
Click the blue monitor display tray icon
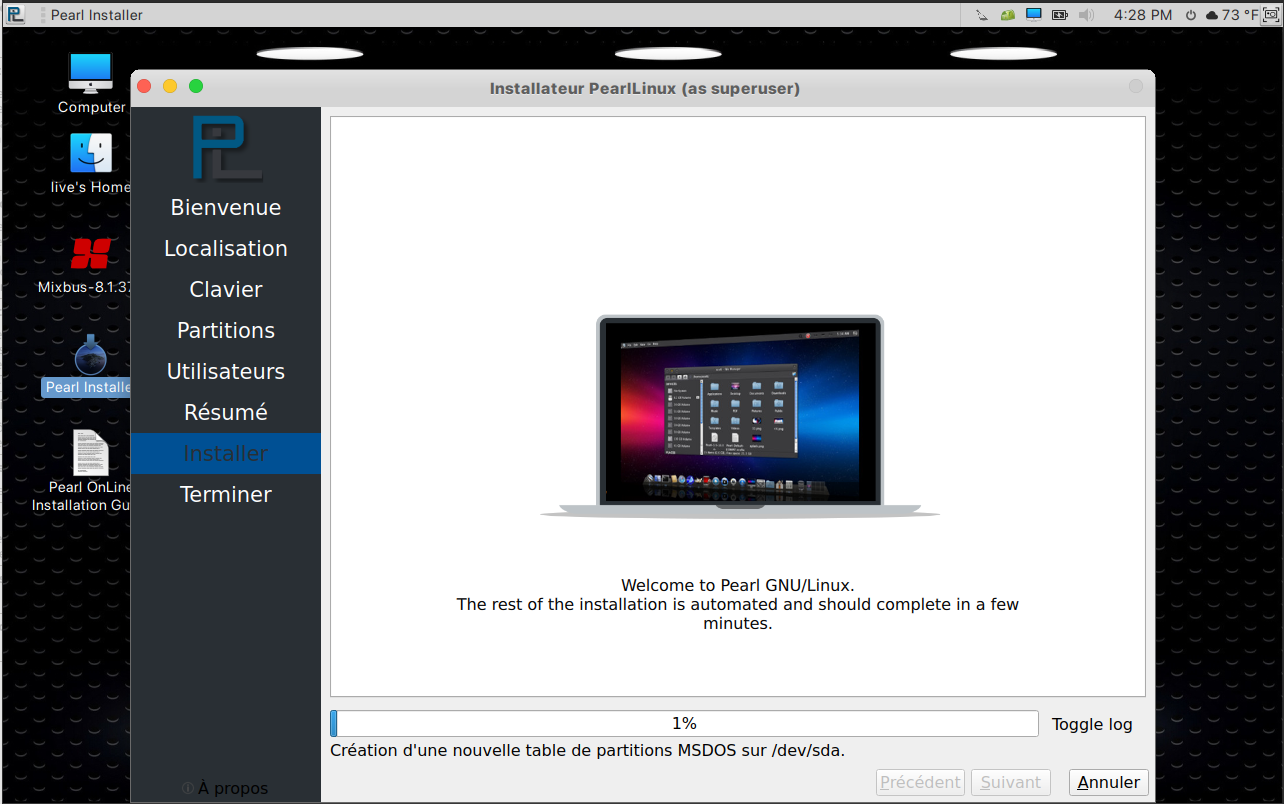[x=1034, y=15]
